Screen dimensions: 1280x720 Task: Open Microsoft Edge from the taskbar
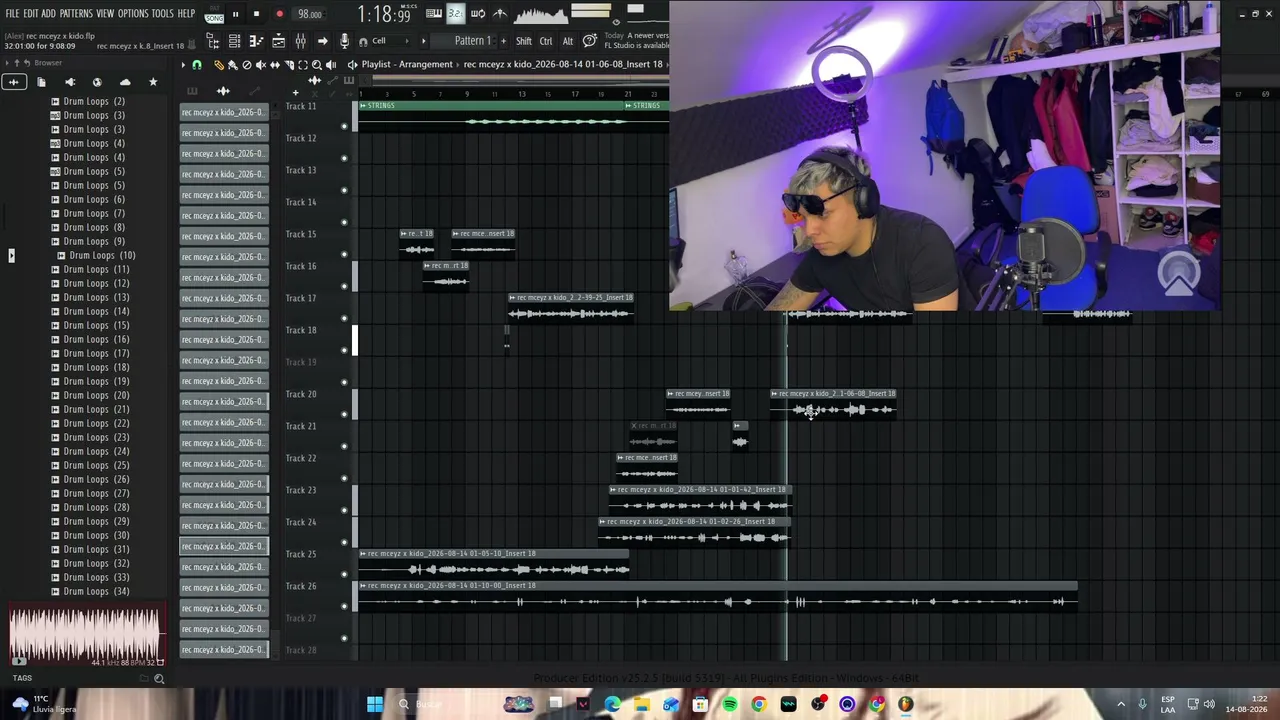(613, 705)
